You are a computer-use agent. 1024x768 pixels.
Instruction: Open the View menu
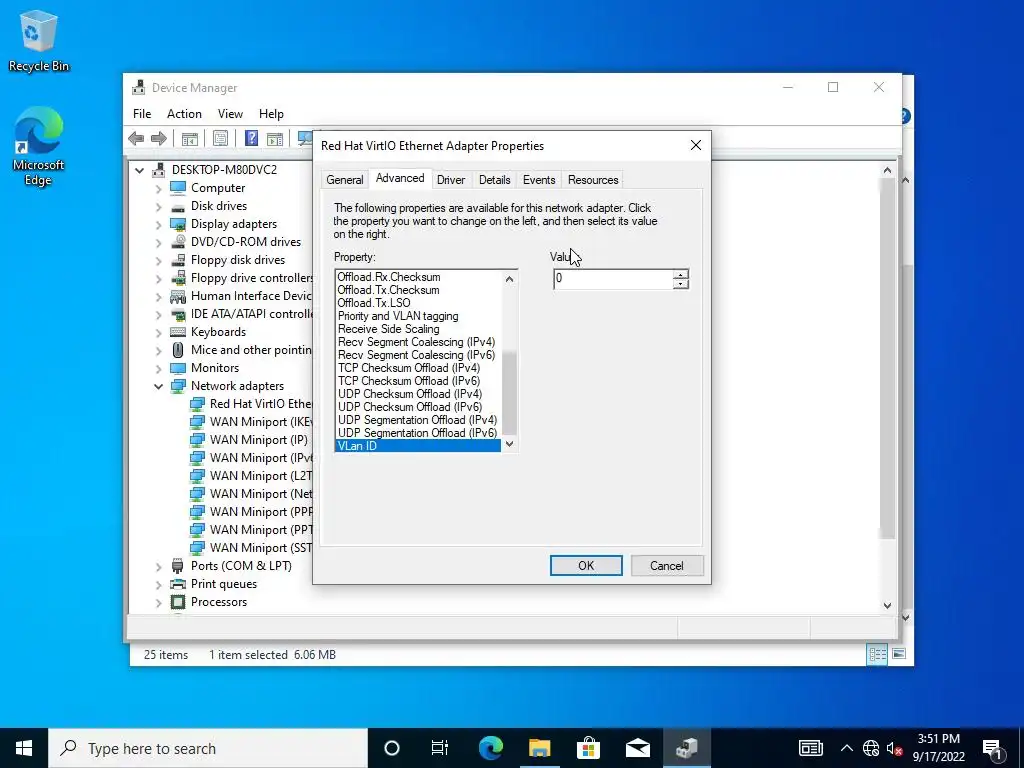click(230, 114)
